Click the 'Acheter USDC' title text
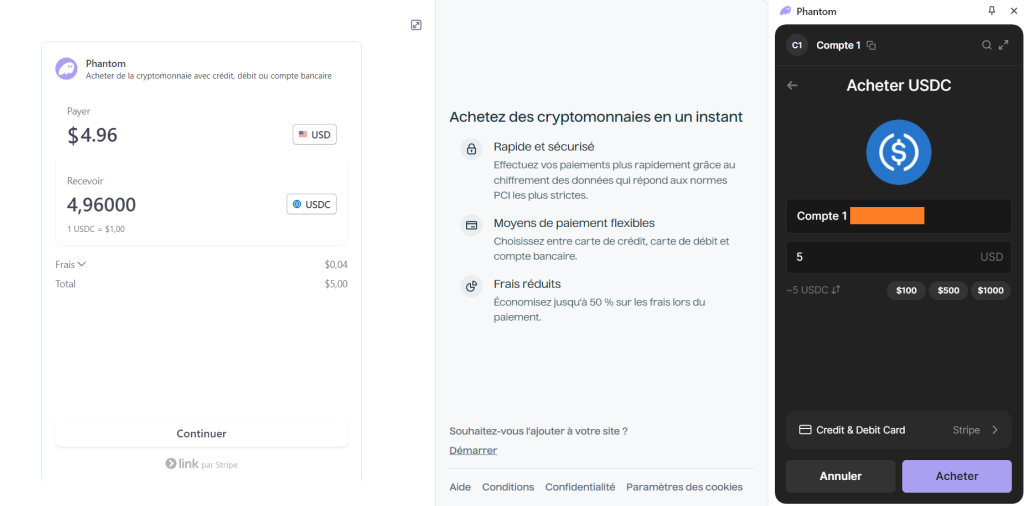The height and width of the screenshot is (506, 1024). pos(899,86)
